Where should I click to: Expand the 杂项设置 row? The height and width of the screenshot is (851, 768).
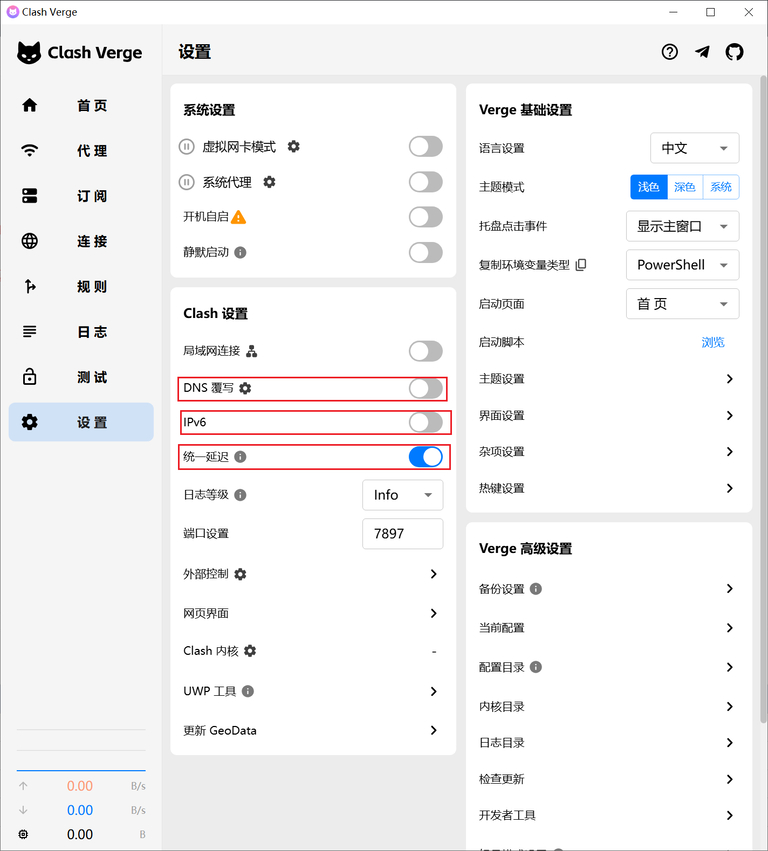click(x=609, y=452)
